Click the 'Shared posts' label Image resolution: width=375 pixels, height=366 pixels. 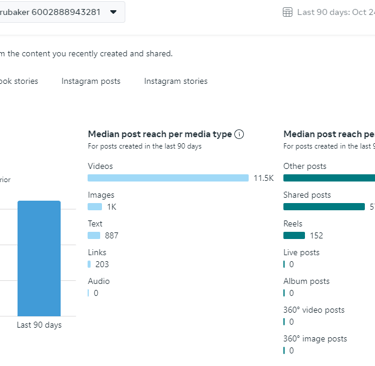coord(307,195)
